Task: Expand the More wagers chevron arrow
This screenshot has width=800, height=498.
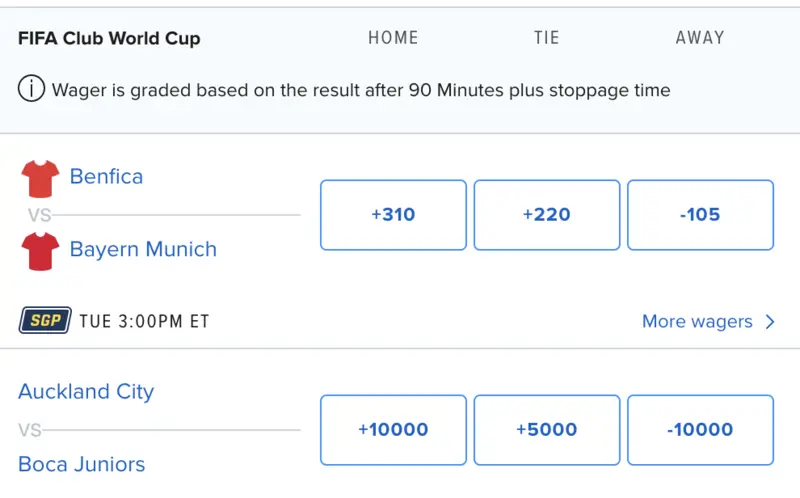Action: click(x=770, y=322)
